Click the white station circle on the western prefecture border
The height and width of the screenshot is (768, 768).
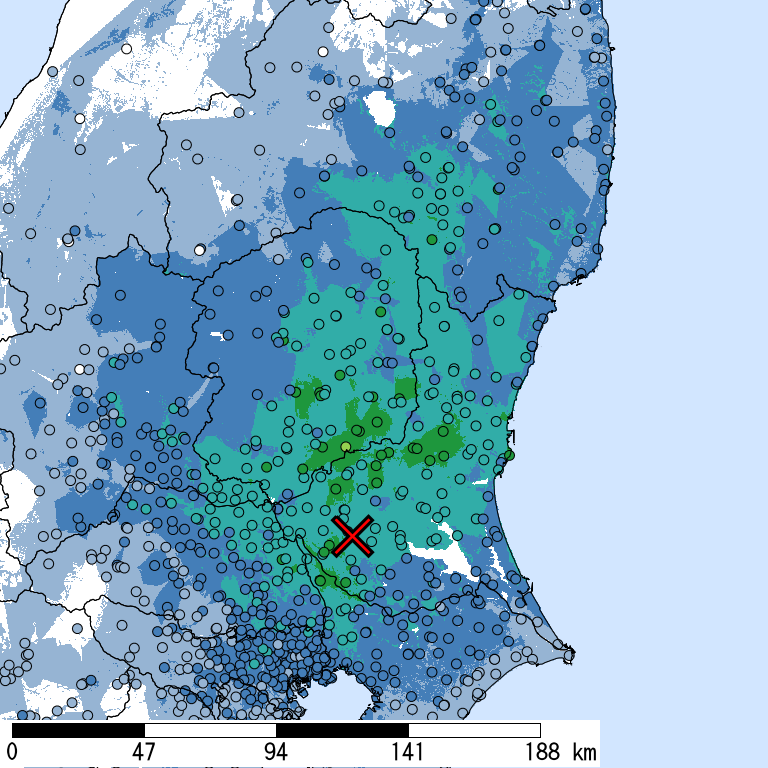pyautogui.click(x=200, y=249)
